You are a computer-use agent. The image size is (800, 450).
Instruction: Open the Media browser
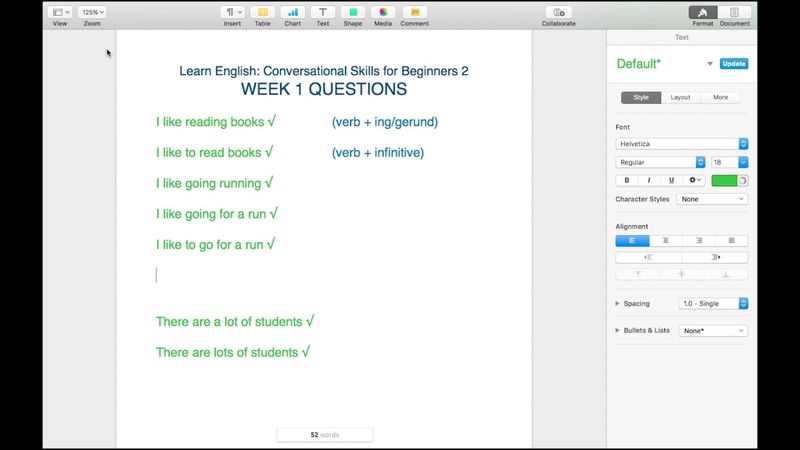tap(383, 12)
